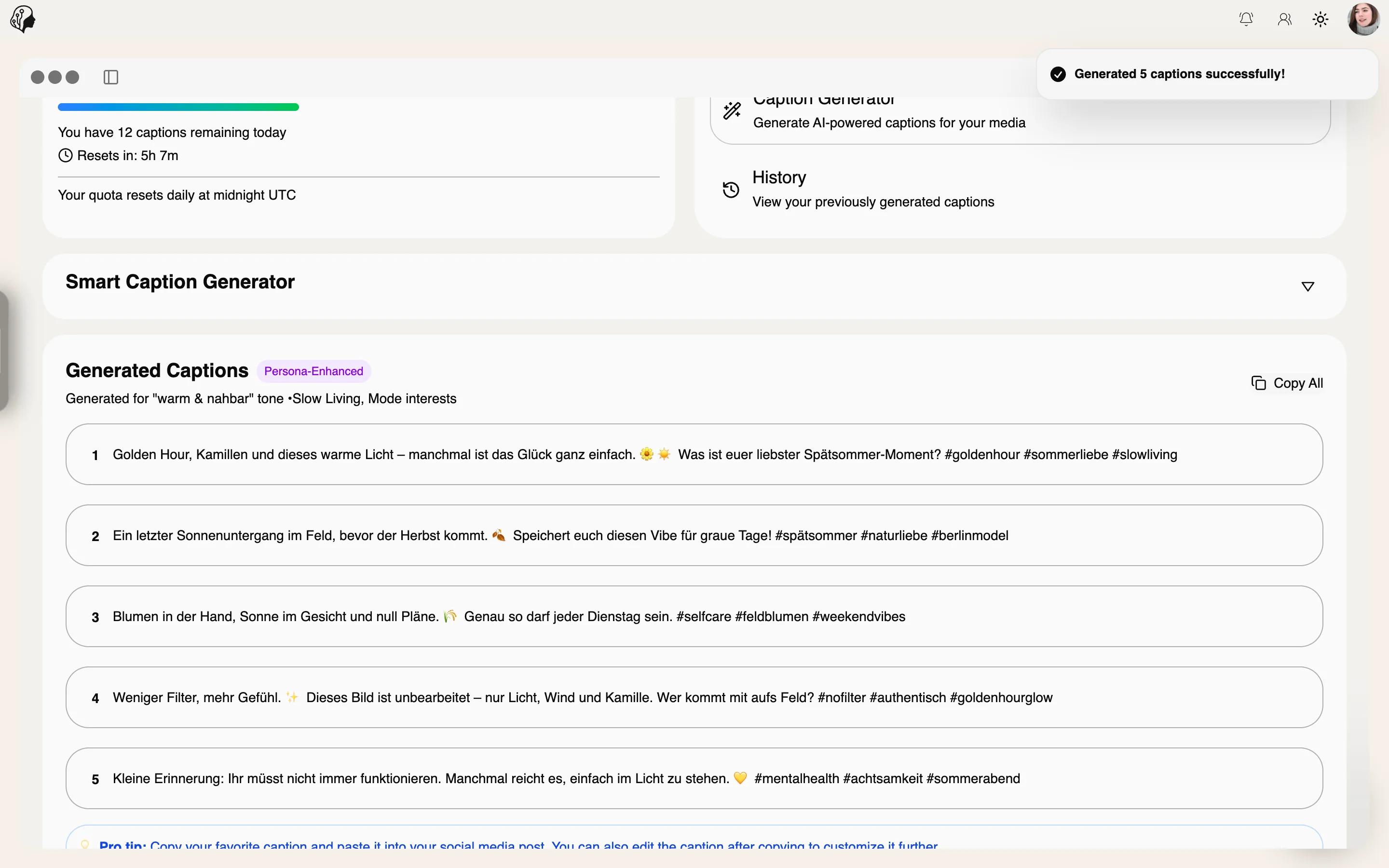The height and width of the screenshot is (868, 1389).
Task: Select caption 3 about Blumen in der Hand
Action: tap(694, 616)
